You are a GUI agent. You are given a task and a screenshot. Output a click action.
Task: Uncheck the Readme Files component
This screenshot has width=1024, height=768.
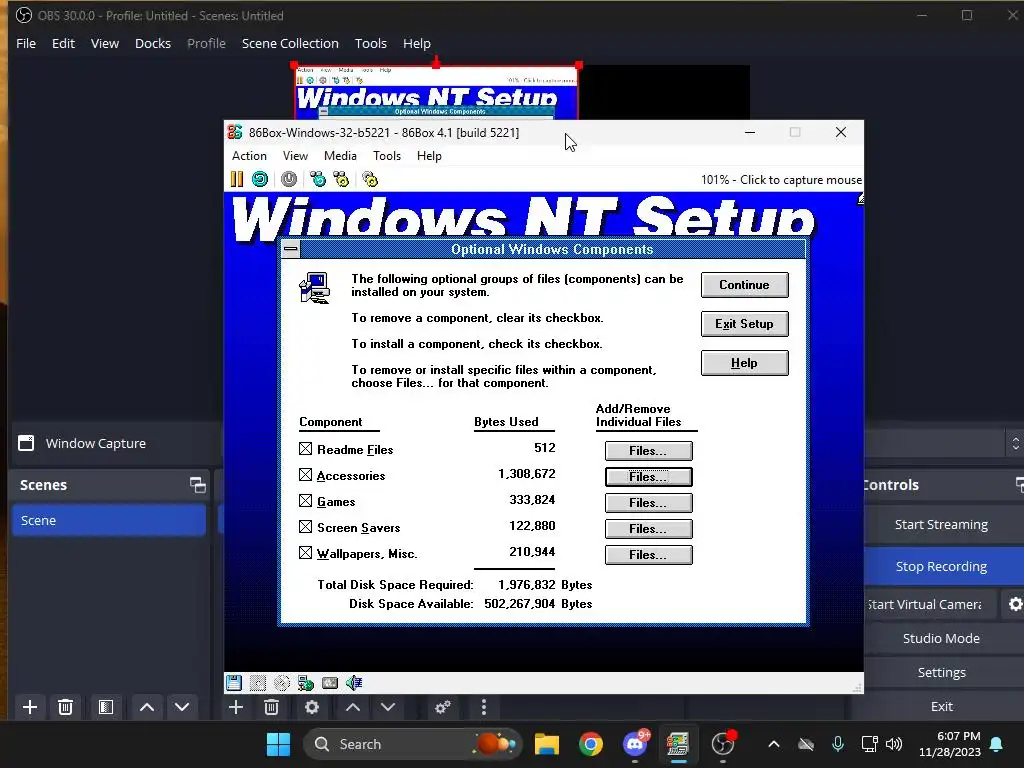305,449
